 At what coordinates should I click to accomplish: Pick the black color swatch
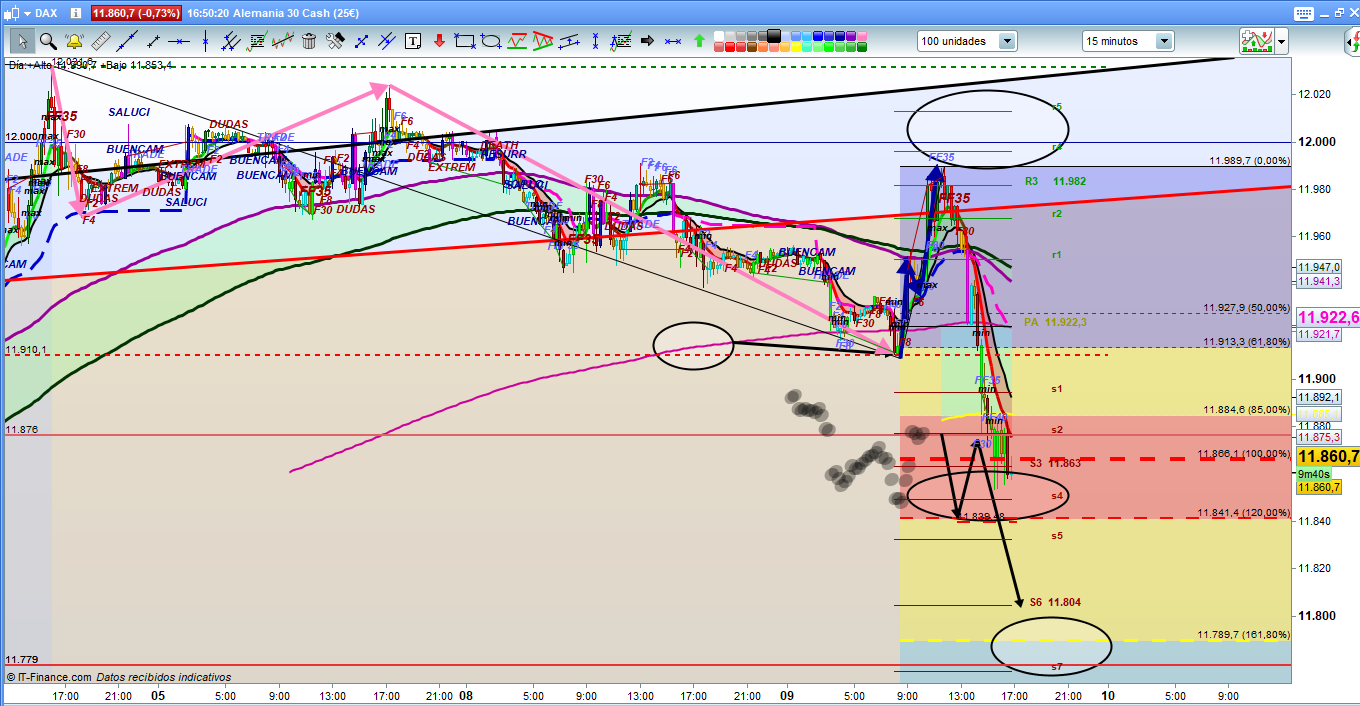[774, 36]
